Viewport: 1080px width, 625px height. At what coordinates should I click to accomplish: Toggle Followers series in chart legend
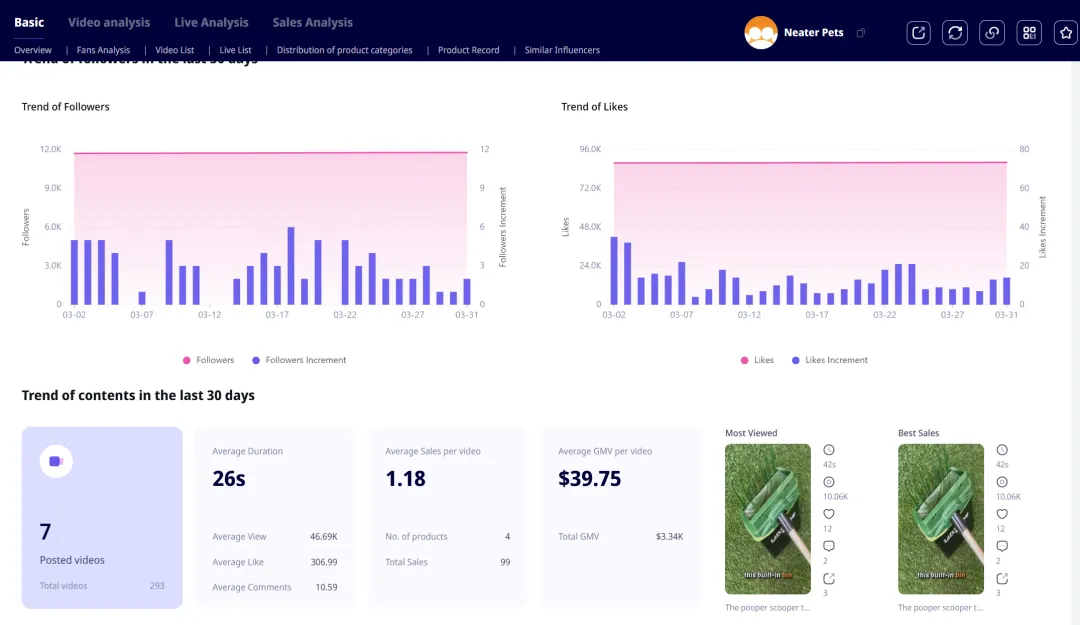(208, 360)
